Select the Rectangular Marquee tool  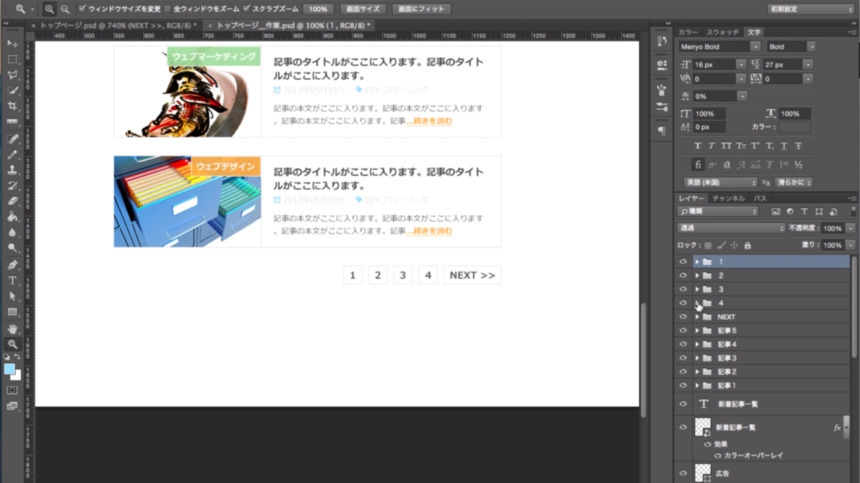pyautogui.click(x=12, y=59)
